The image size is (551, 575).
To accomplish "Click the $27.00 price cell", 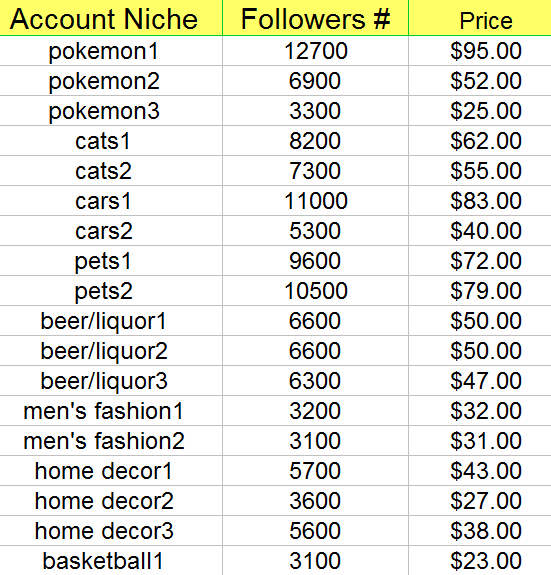I will [480, 501].
